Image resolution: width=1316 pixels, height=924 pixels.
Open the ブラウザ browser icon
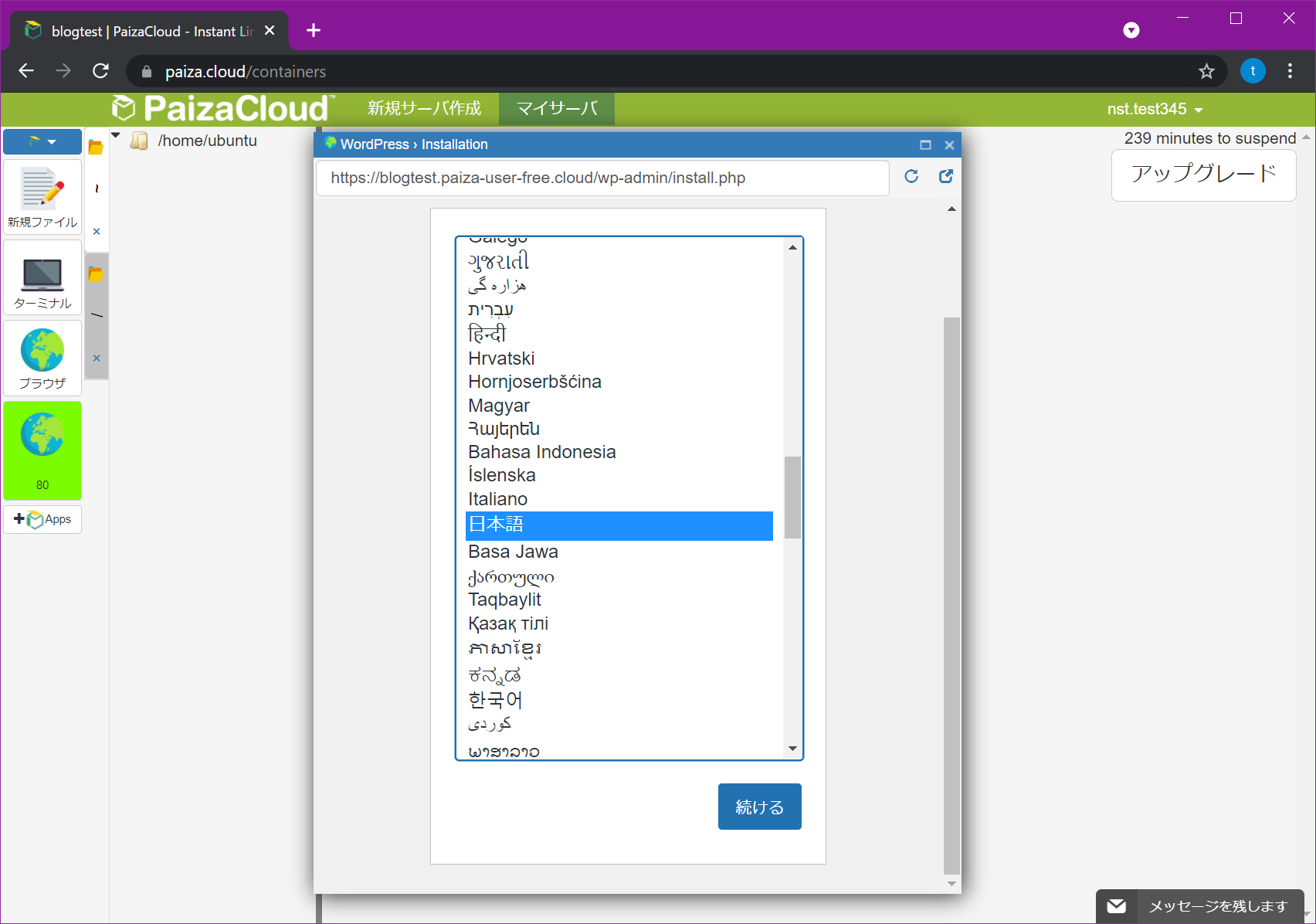tap(42, 358)
